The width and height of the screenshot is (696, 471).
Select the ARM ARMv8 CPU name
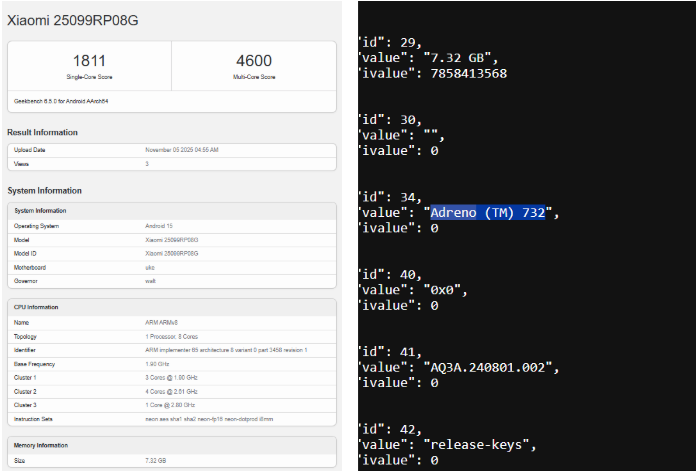[x=162, y=323]
